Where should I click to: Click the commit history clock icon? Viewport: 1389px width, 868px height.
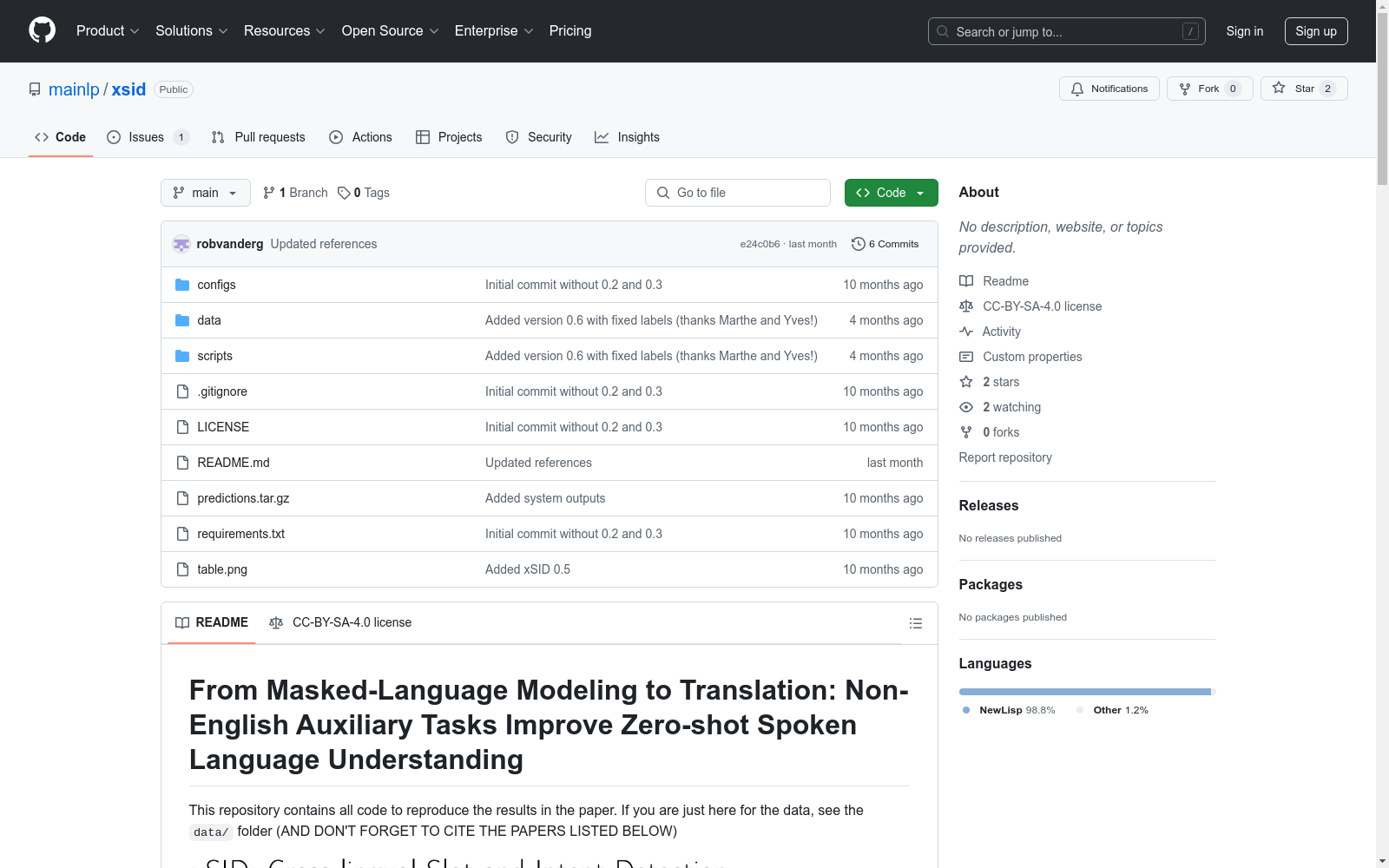click(859, 244)
